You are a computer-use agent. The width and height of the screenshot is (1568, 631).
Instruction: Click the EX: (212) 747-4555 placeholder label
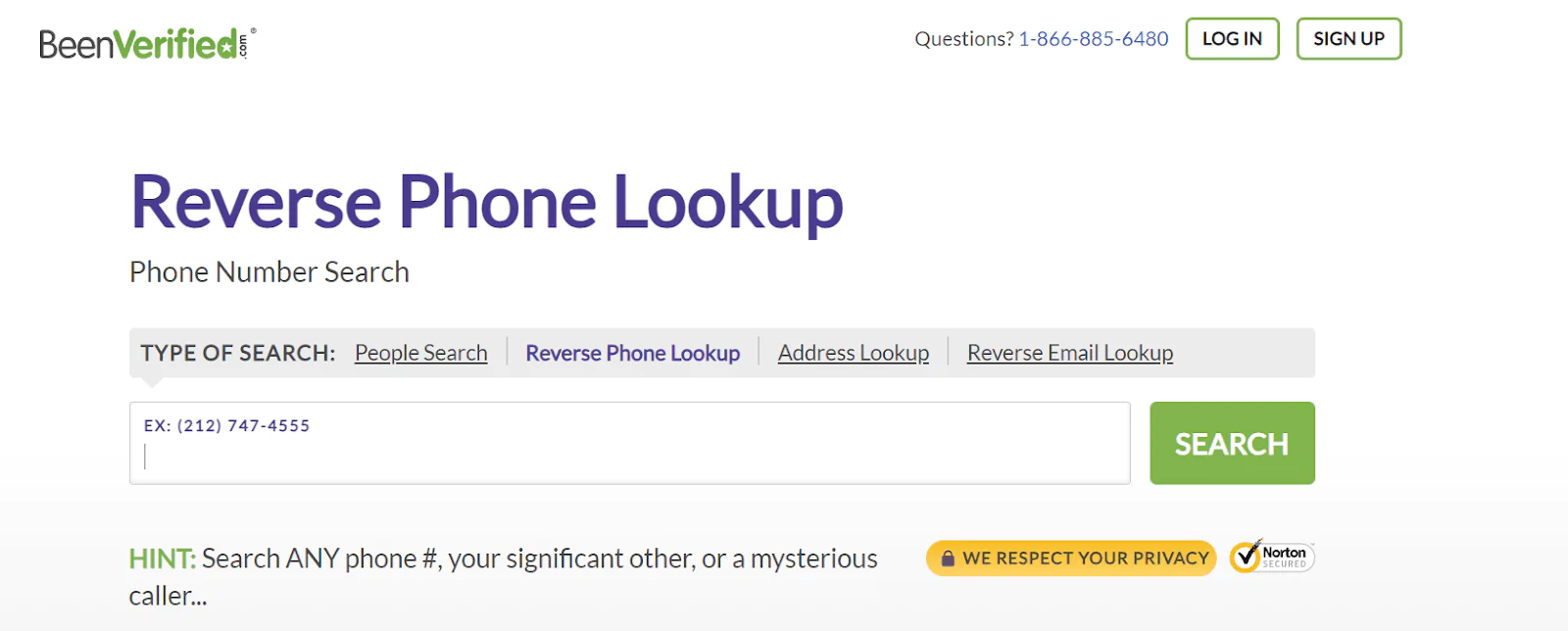pos(226,425)
